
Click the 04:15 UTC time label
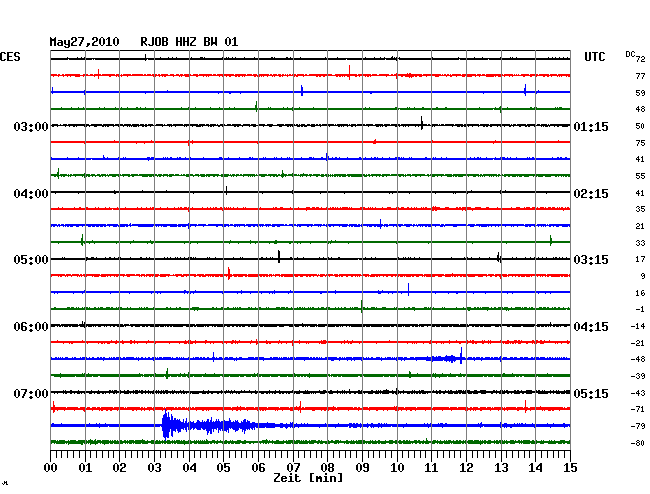pos(591,327)
